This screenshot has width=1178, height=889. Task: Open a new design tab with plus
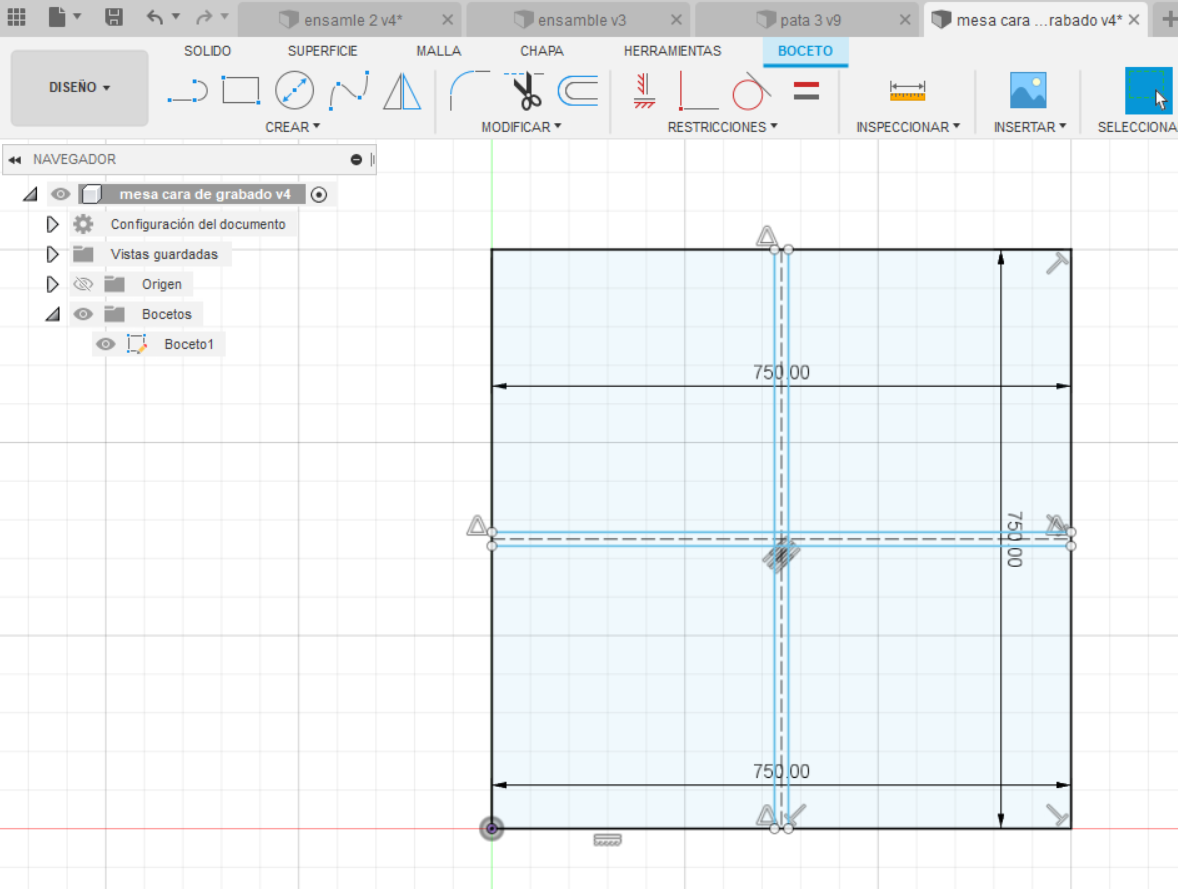[x=1169, y=20]
